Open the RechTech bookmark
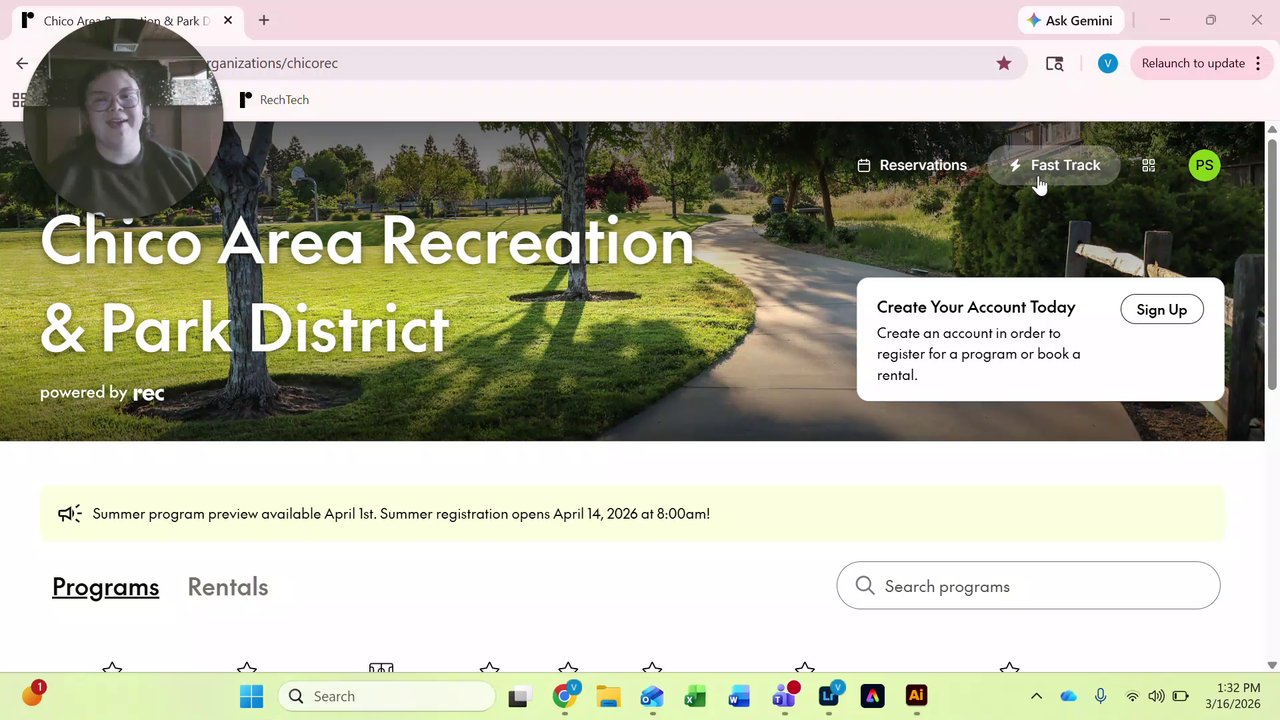 click(274, 100)
